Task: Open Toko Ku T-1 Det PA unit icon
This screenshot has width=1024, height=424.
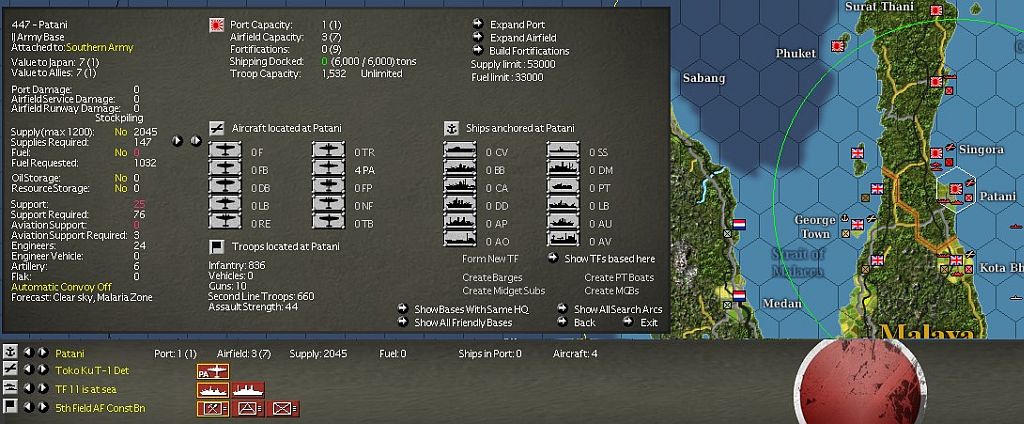Action: pos(213,371)
